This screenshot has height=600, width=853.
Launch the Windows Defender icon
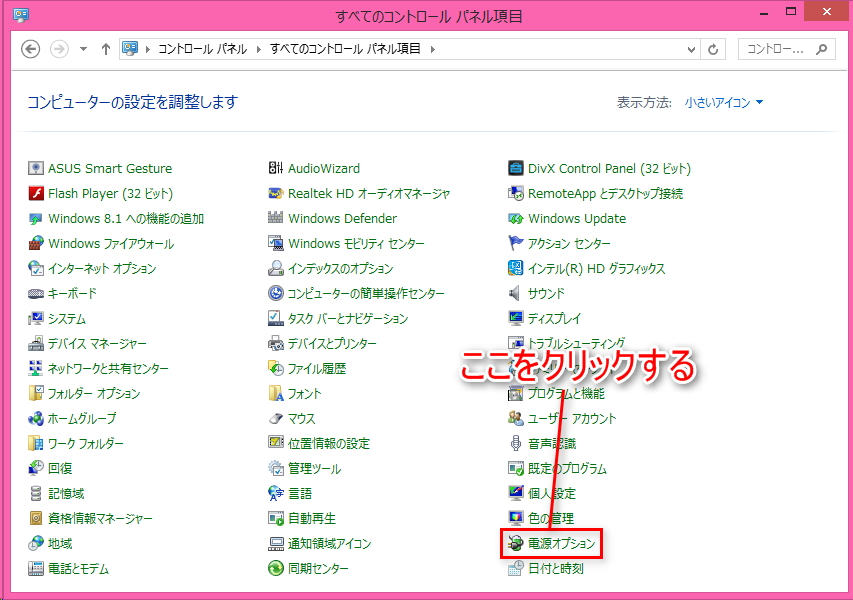(x=276, y=219)
